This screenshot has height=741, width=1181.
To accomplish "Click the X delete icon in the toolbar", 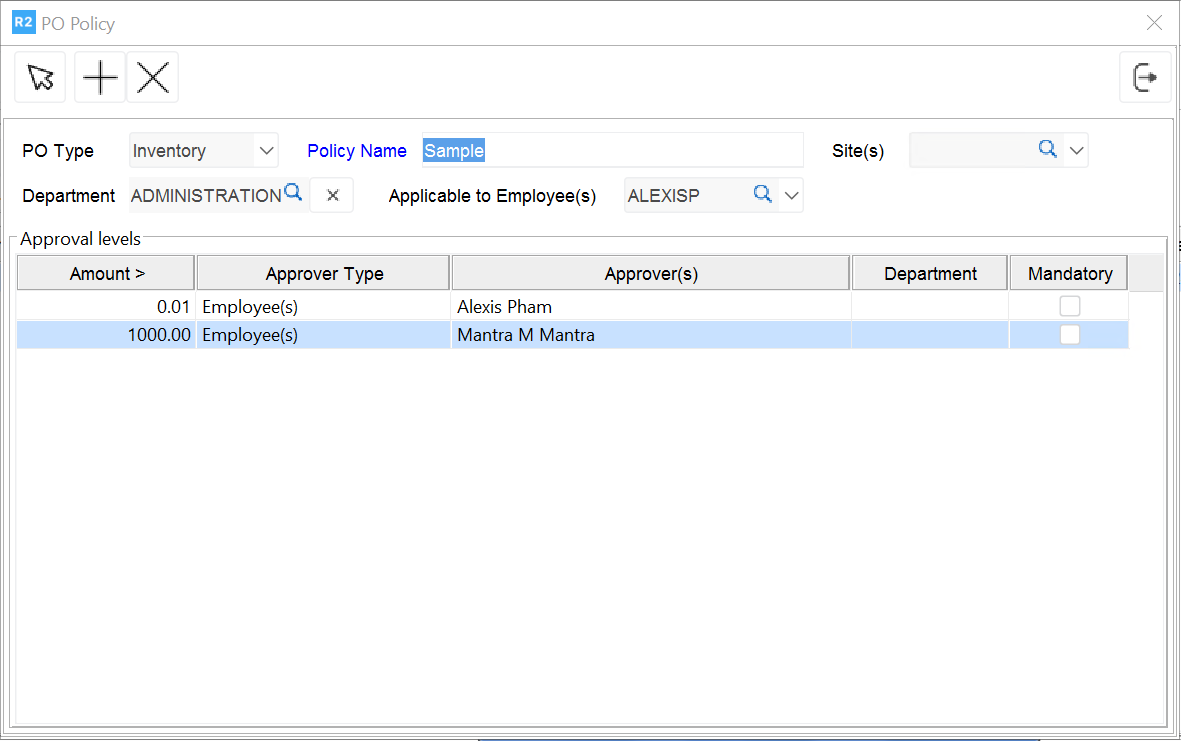I will coord(152,78).
